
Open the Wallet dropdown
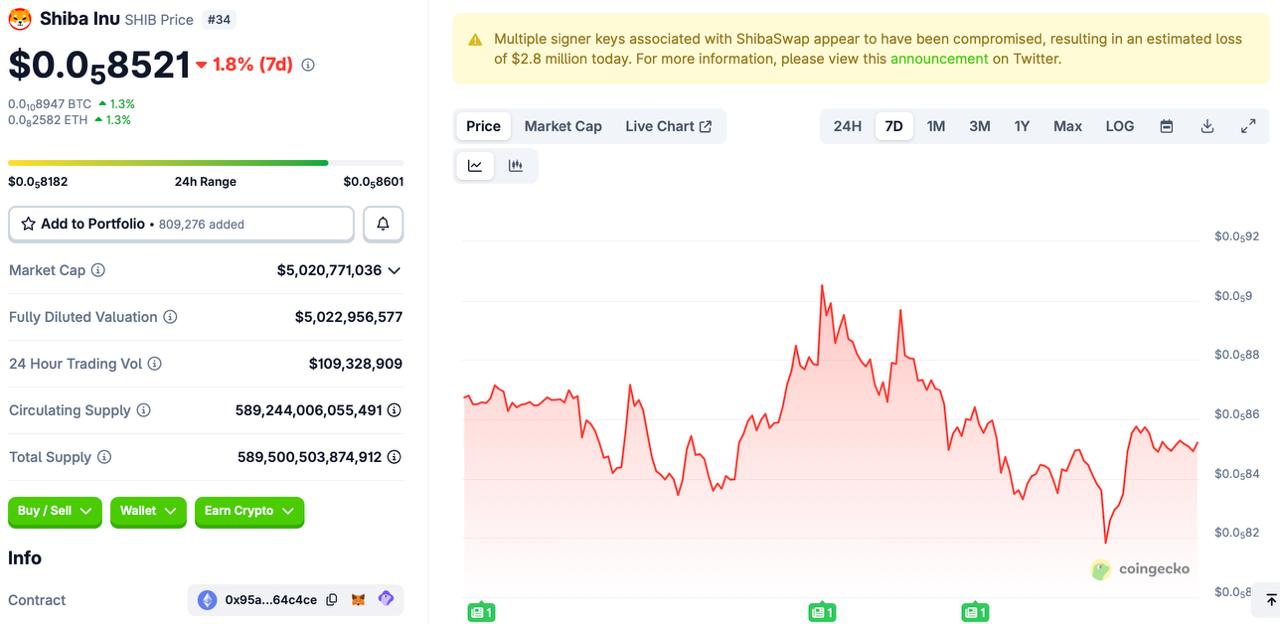coord(148,511)
